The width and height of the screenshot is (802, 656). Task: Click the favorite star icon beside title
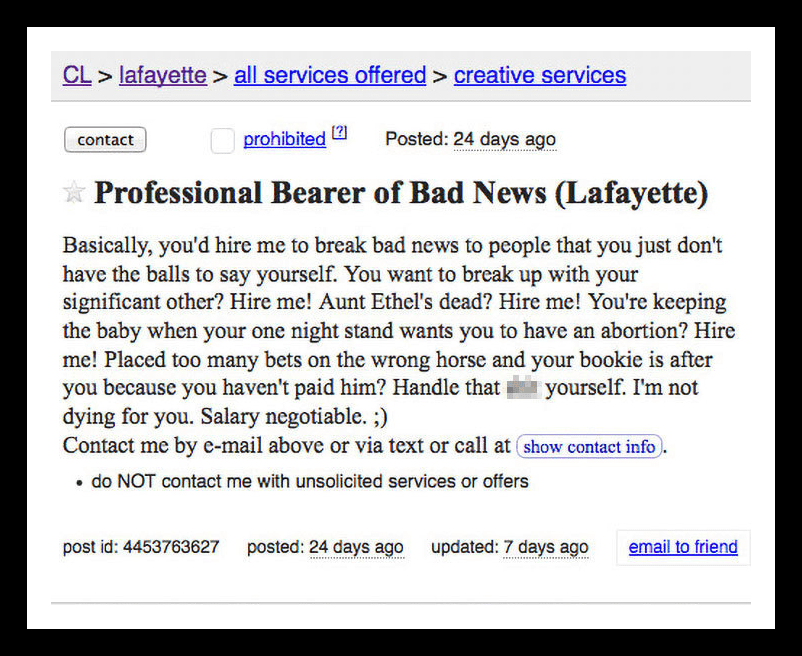tap(74, 192)
